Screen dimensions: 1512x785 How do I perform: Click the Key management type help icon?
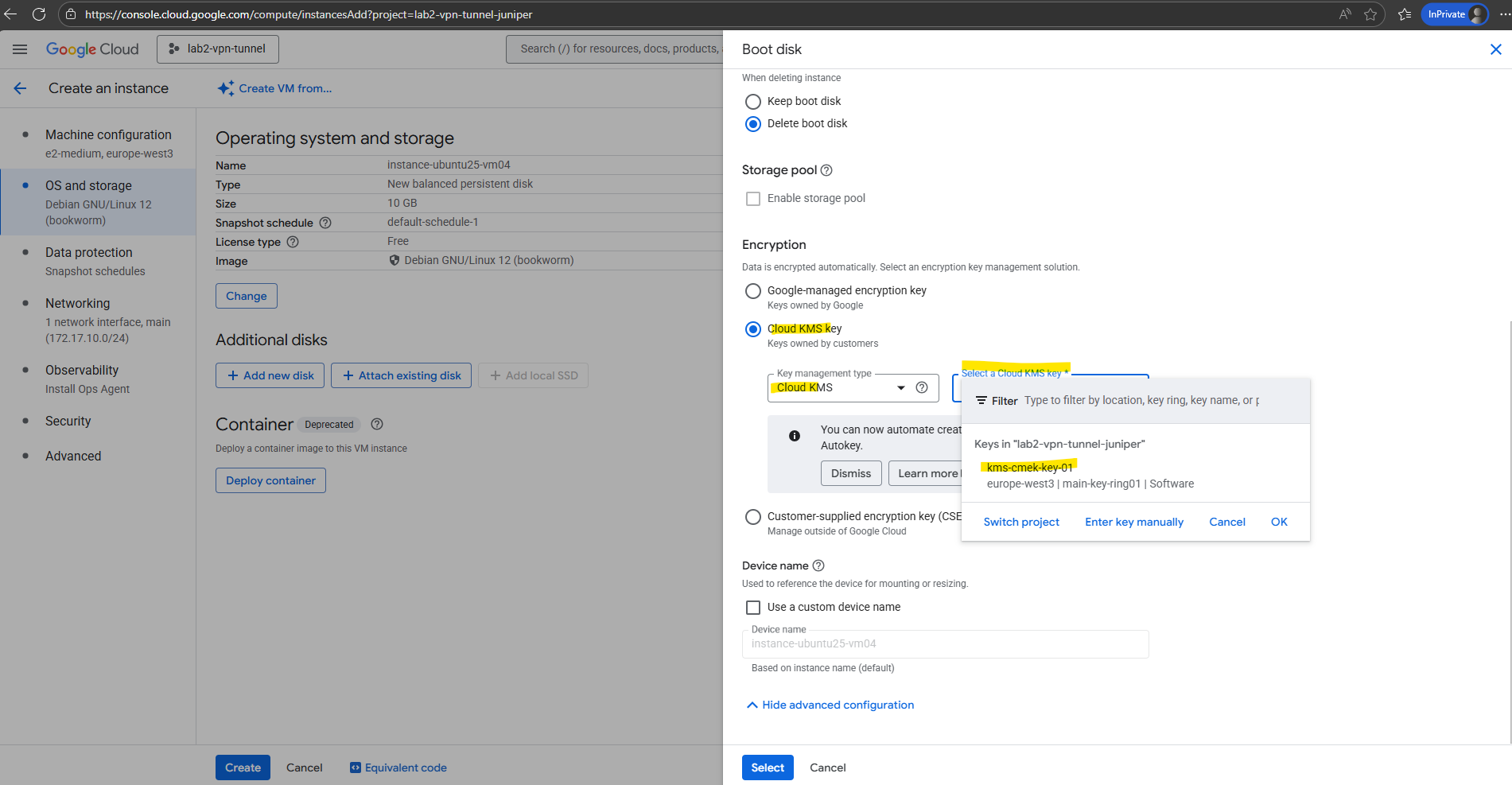pos(922,387)
